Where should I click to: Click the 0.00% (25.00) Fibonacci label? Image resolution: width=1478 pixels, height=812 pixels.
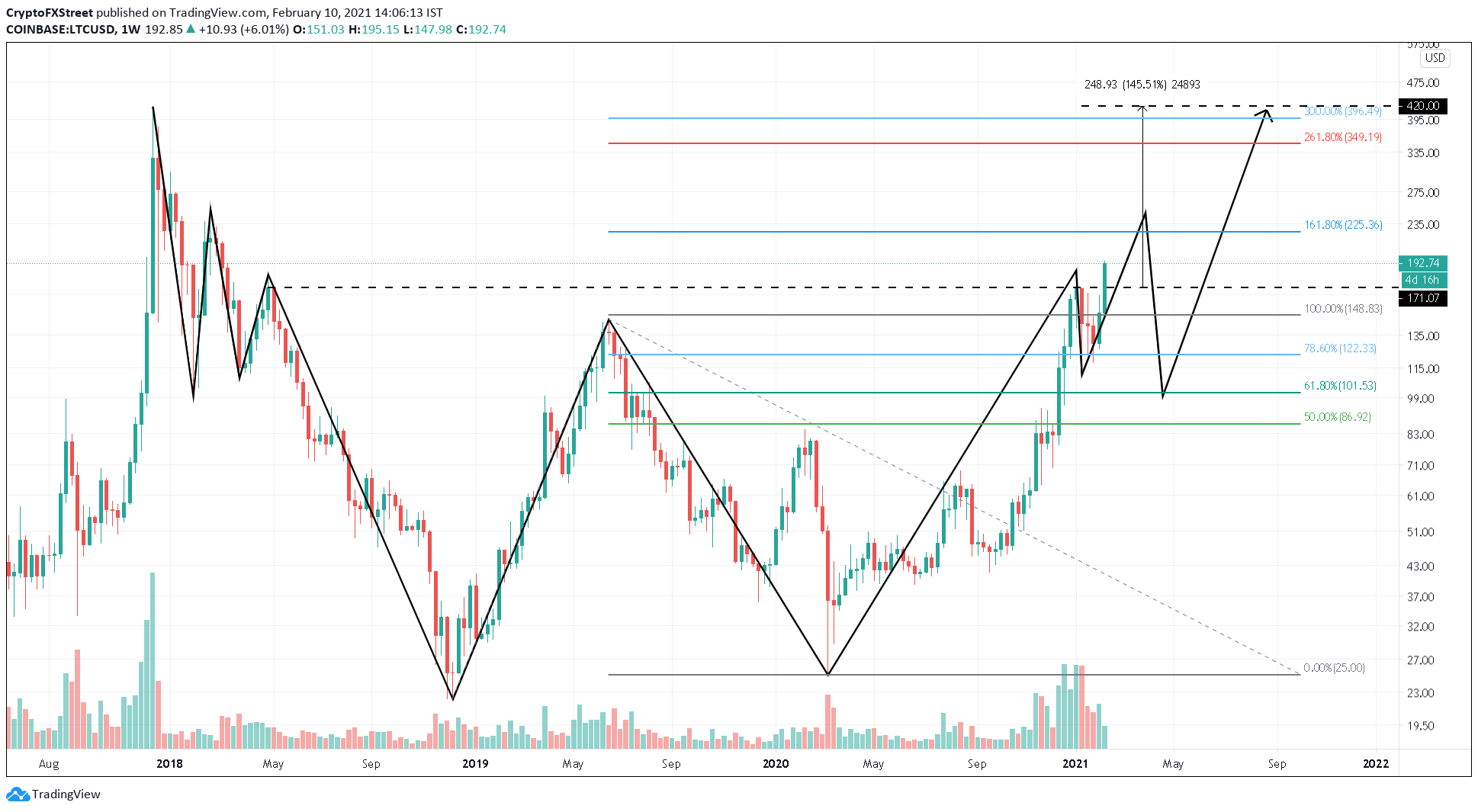click(1334, 668)
